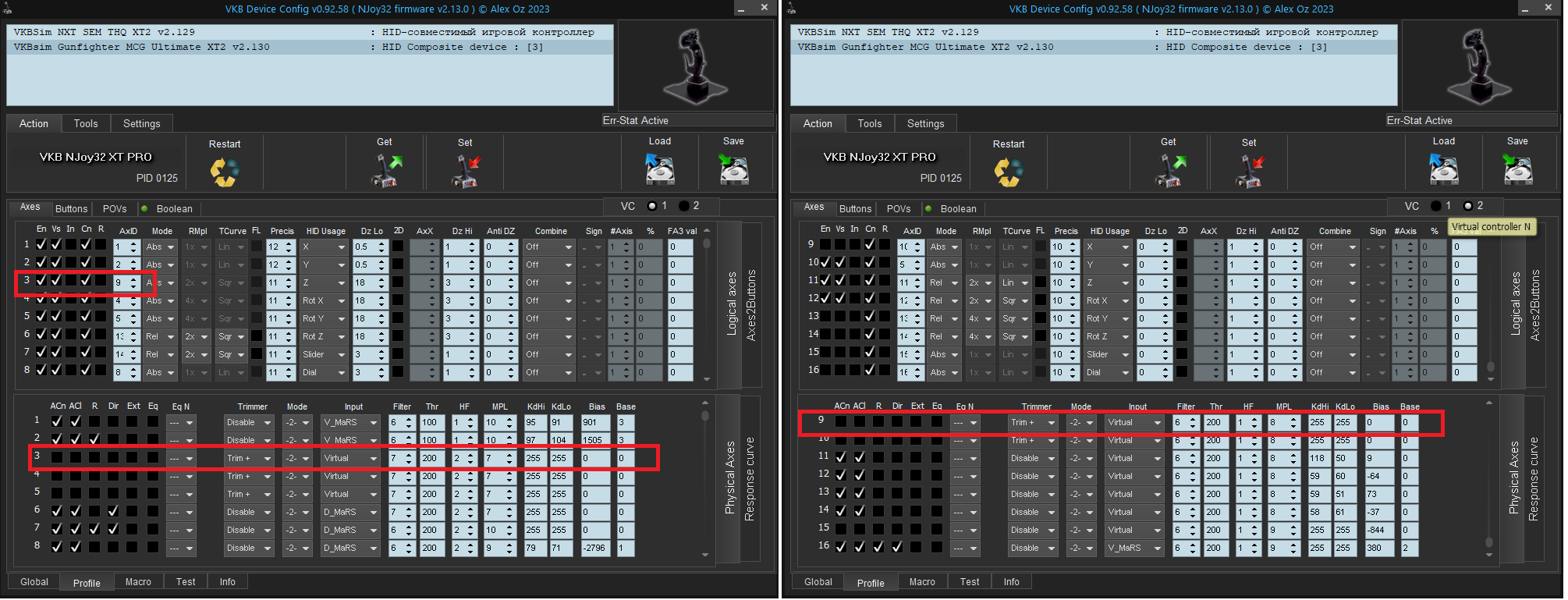Click the Restart icon in the right window
This screenshot has width=1568, height=600.
point(1009,172)
